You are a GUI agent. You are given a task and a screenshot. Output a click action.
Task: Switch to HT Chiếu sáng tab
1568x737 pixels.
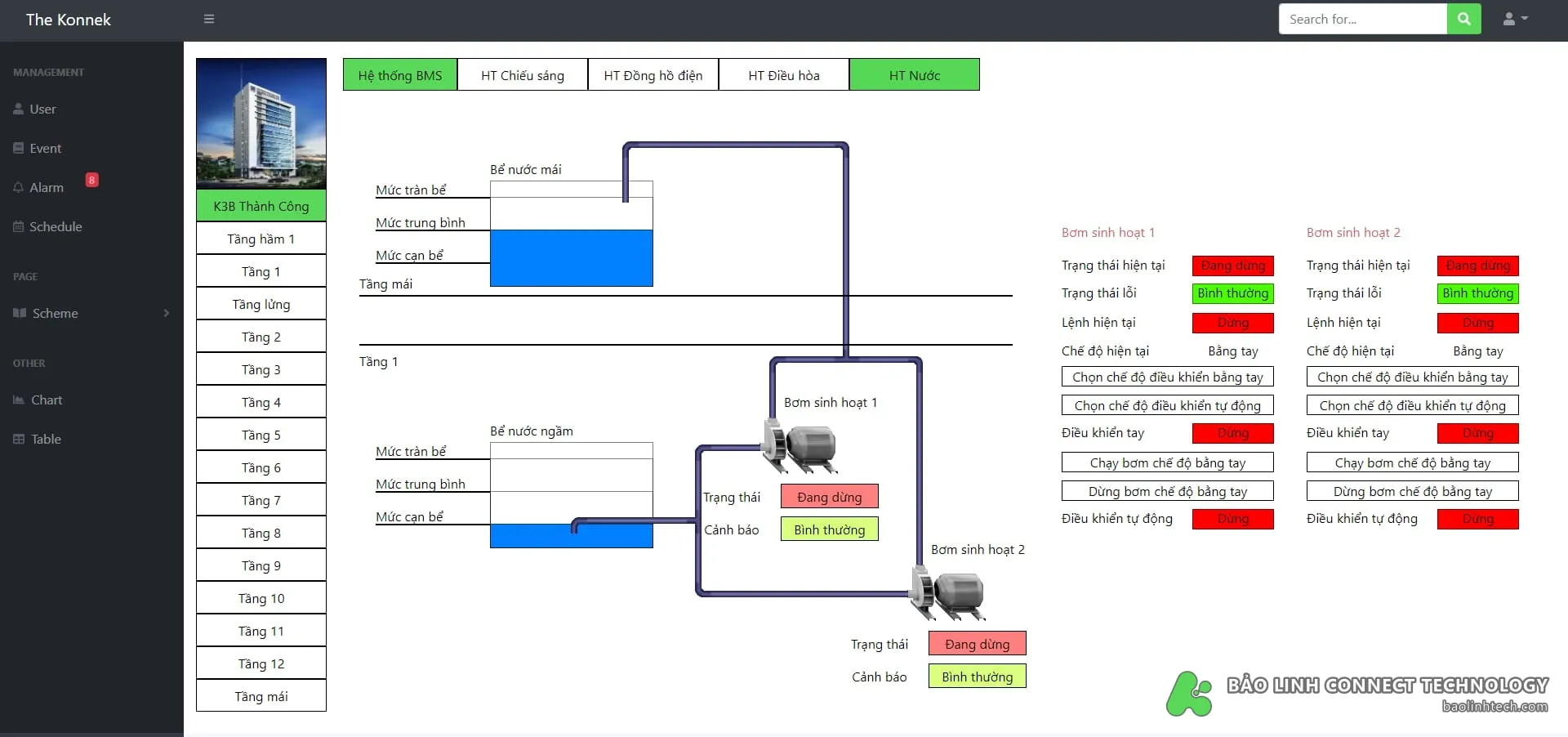point(523,75)
